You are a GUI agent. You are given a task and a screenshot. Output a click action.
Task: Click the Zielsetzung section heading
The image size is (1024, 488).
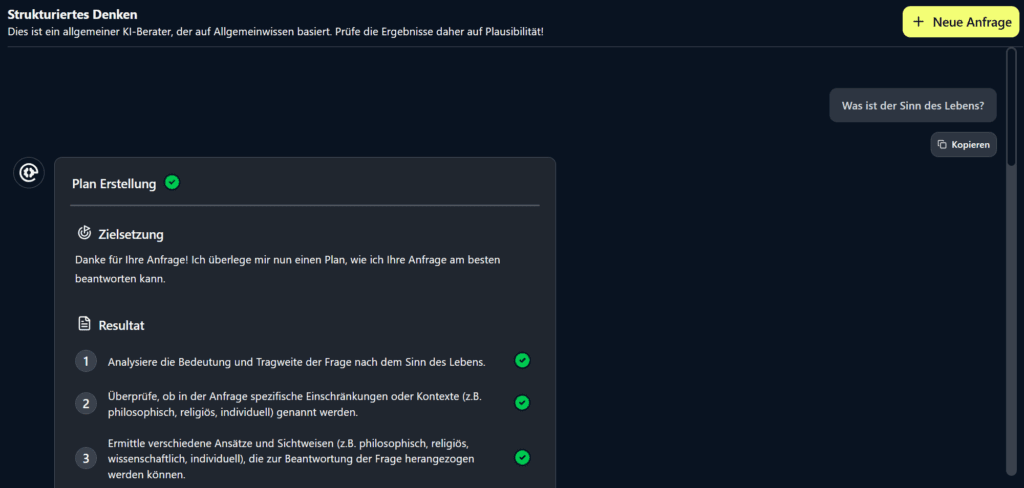130,234
